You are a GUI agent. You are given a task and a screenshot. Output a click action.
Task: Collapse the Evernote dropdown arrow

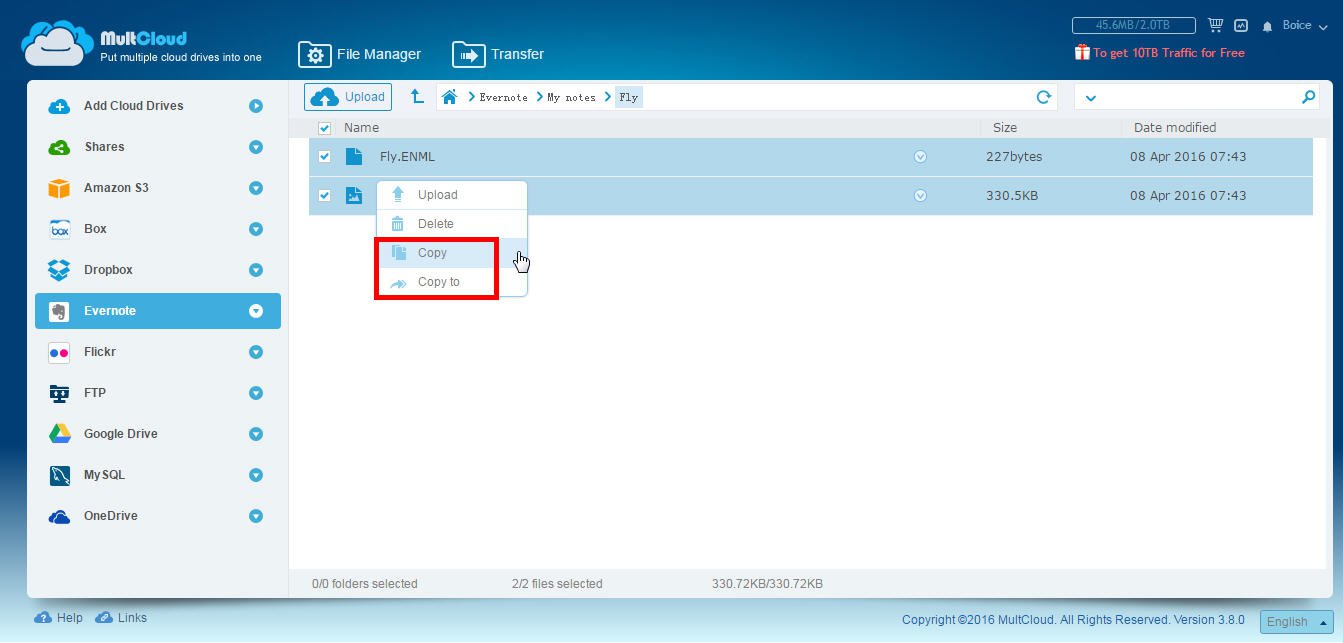coord(256,311)
